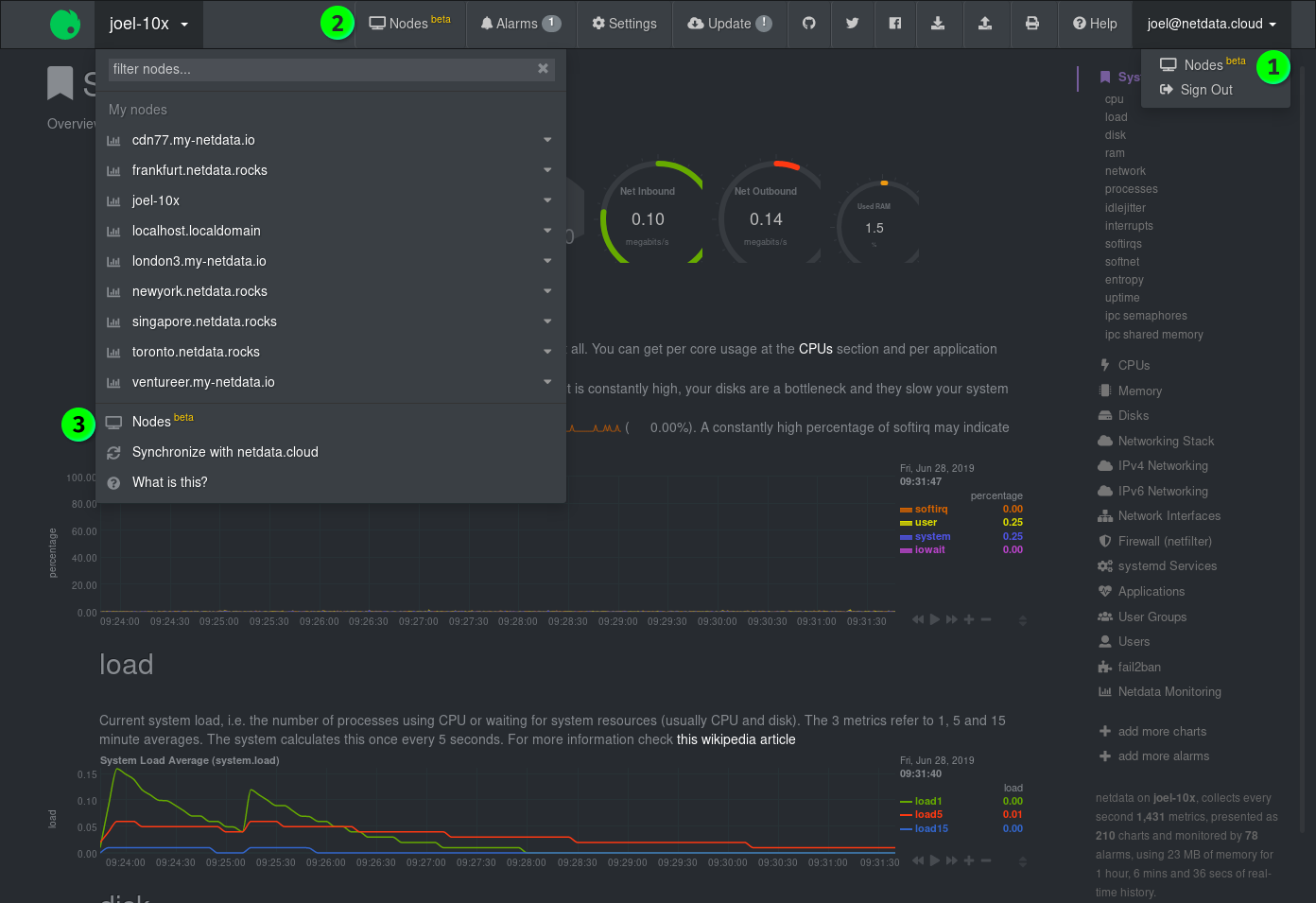Clear the filter nodes field with X
Screen dimensions: 1316x903
pos(543,68)
